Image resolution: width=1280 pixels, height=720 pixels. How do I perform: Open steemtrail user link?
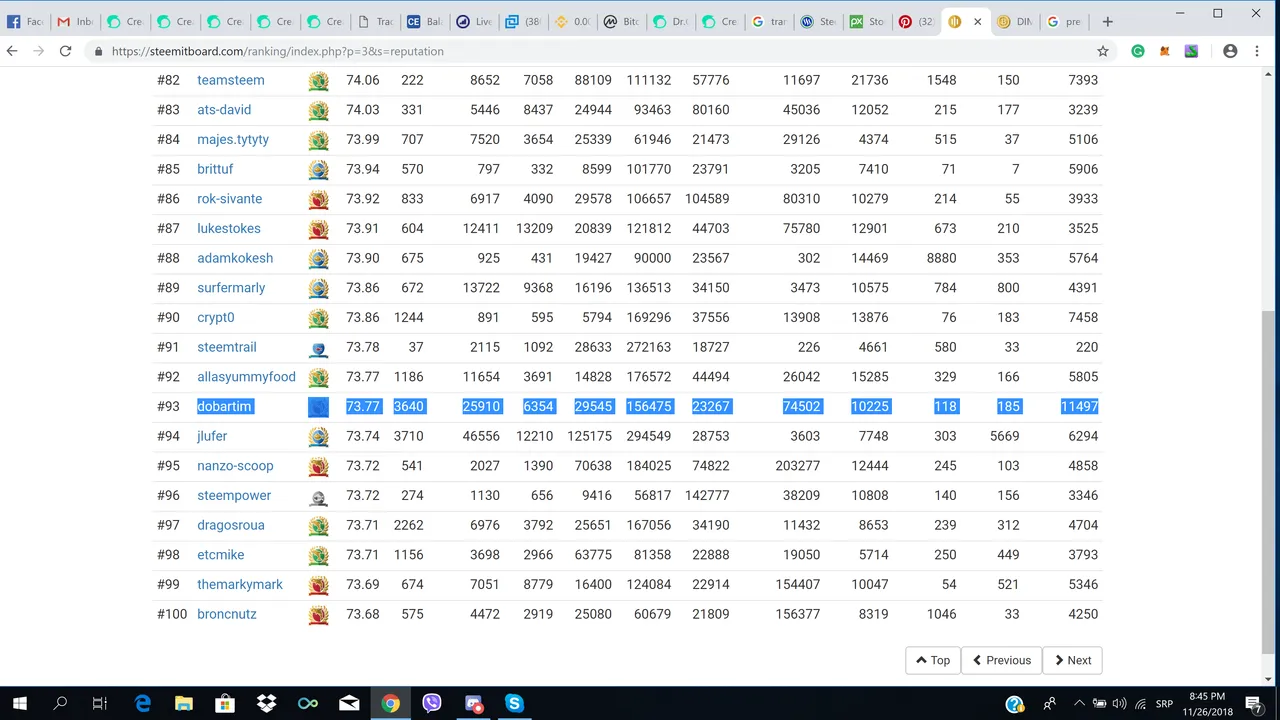pos(227,347)
